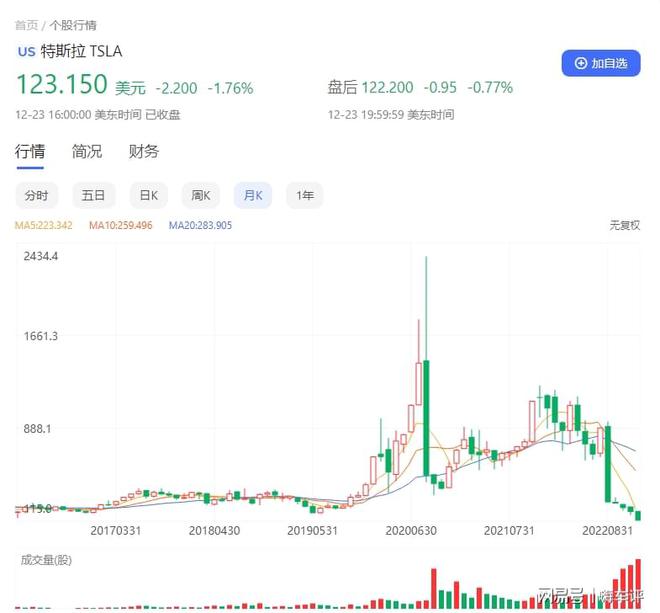Select the 月K chart period
Viewport: 660px width, 613px height.
coord(253,195)
